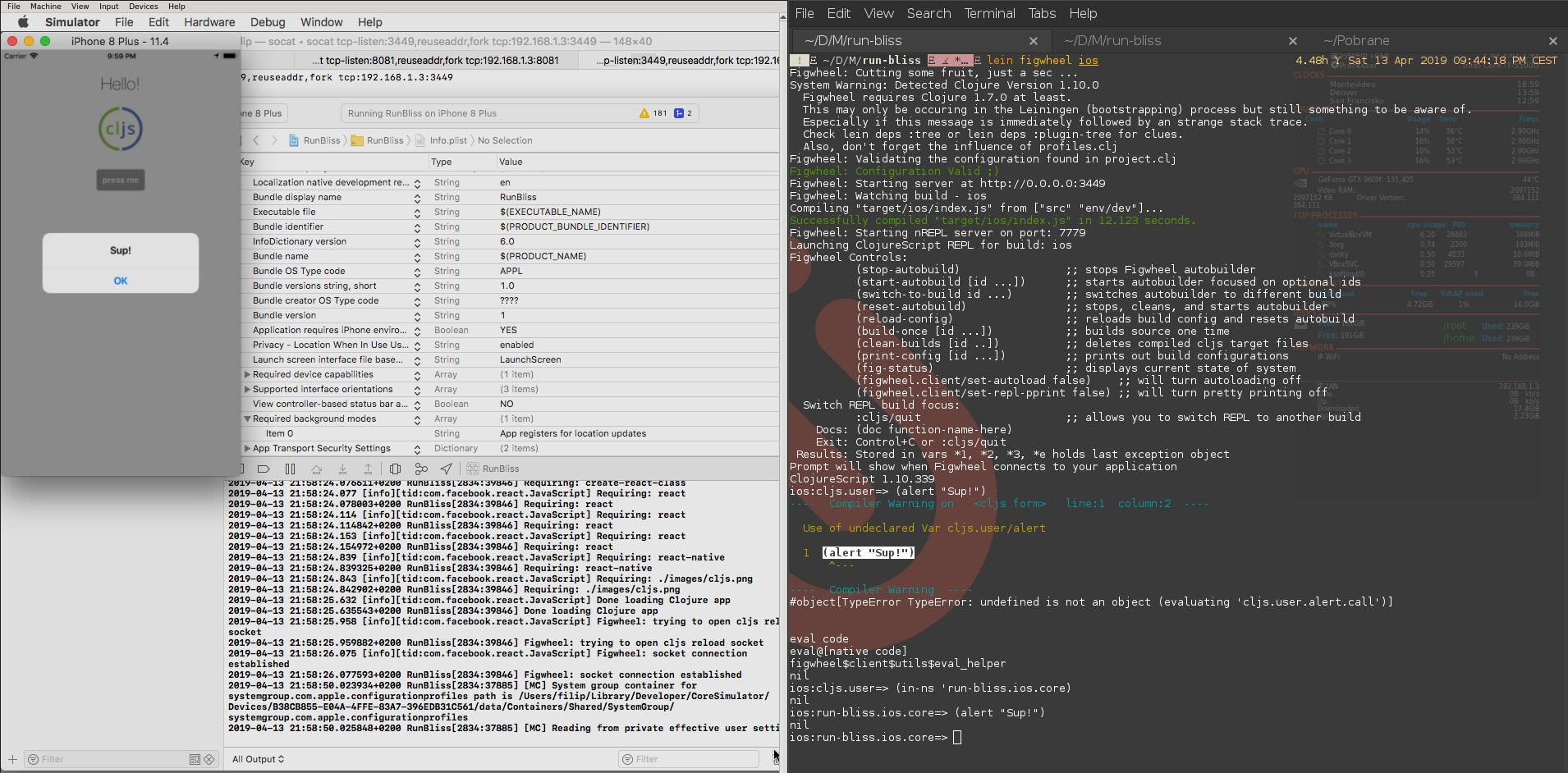
Task: Click the 'App registers for location updates' value
Action: tap(573, 433)
